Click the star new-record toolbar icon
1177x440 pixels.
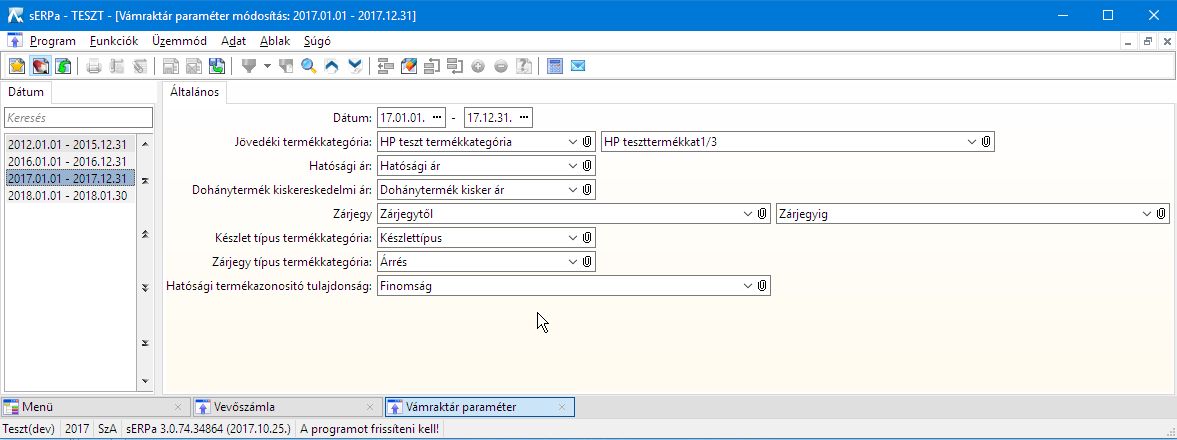pyautogui.click(x=17, y=66)
